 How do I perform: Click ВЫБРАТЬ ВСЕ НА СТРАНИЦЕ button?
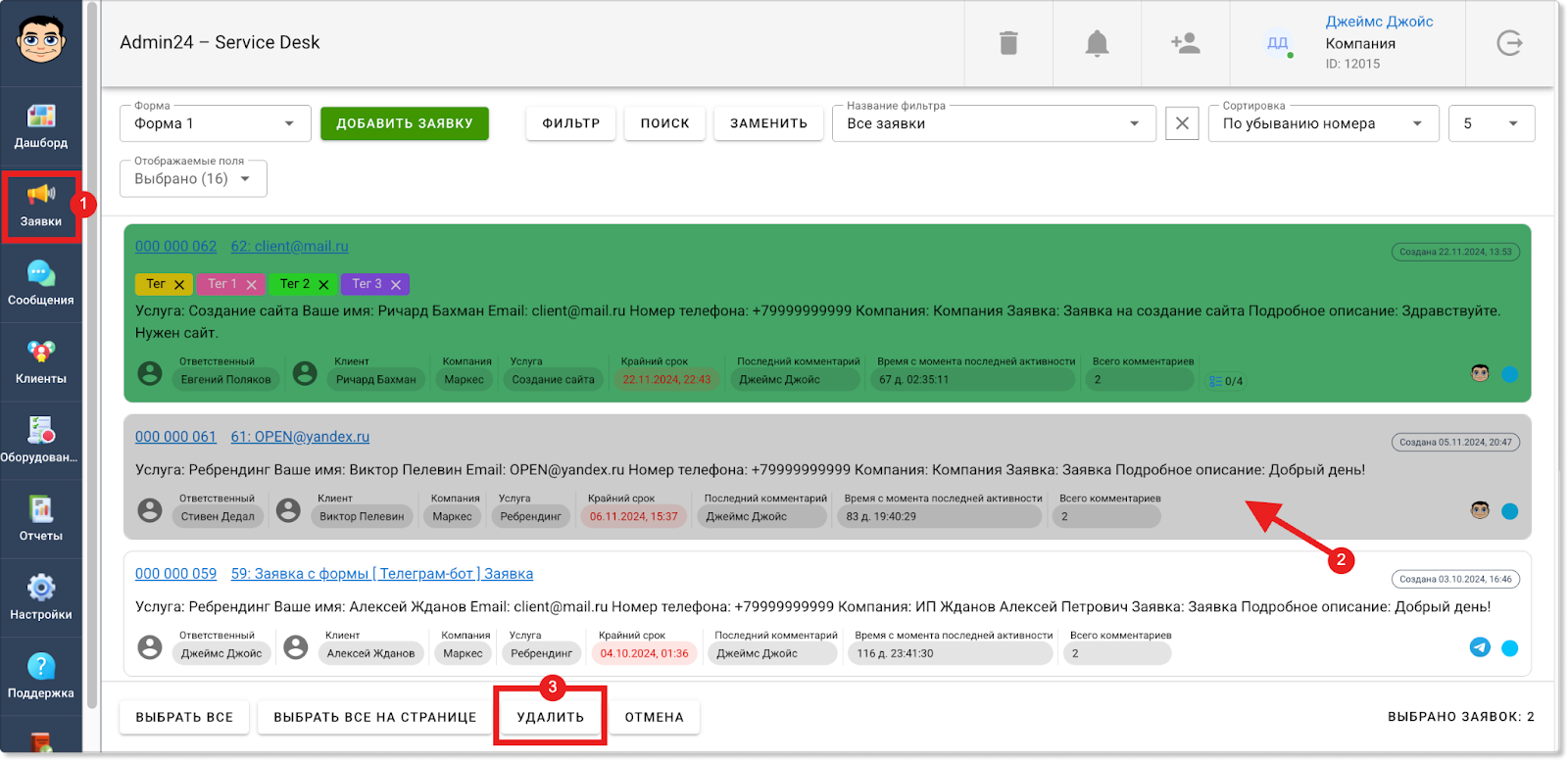(x=375, y=717)
